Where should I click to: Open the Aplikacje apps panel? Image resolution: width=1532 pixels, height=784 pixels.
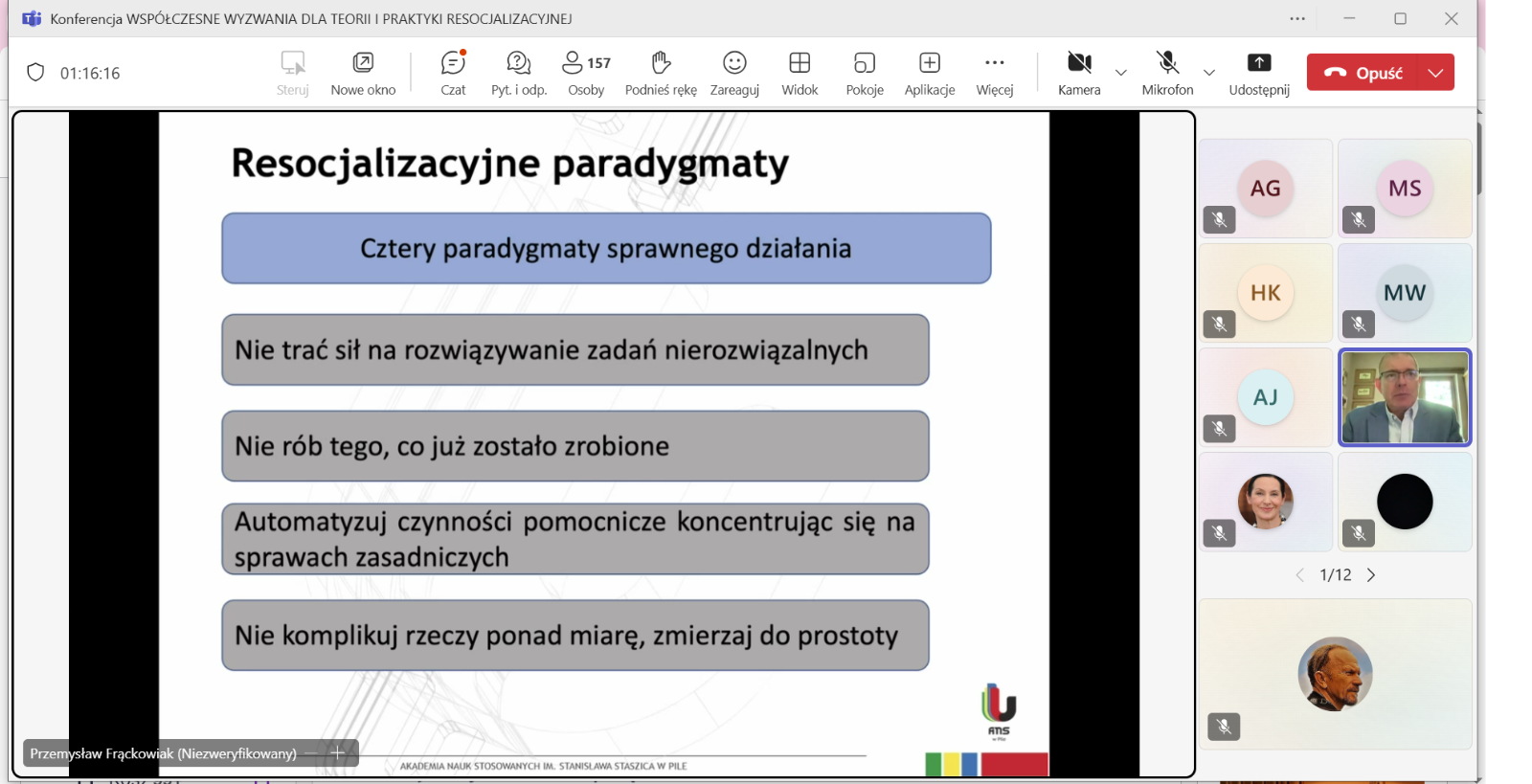(x=930, y=73)
